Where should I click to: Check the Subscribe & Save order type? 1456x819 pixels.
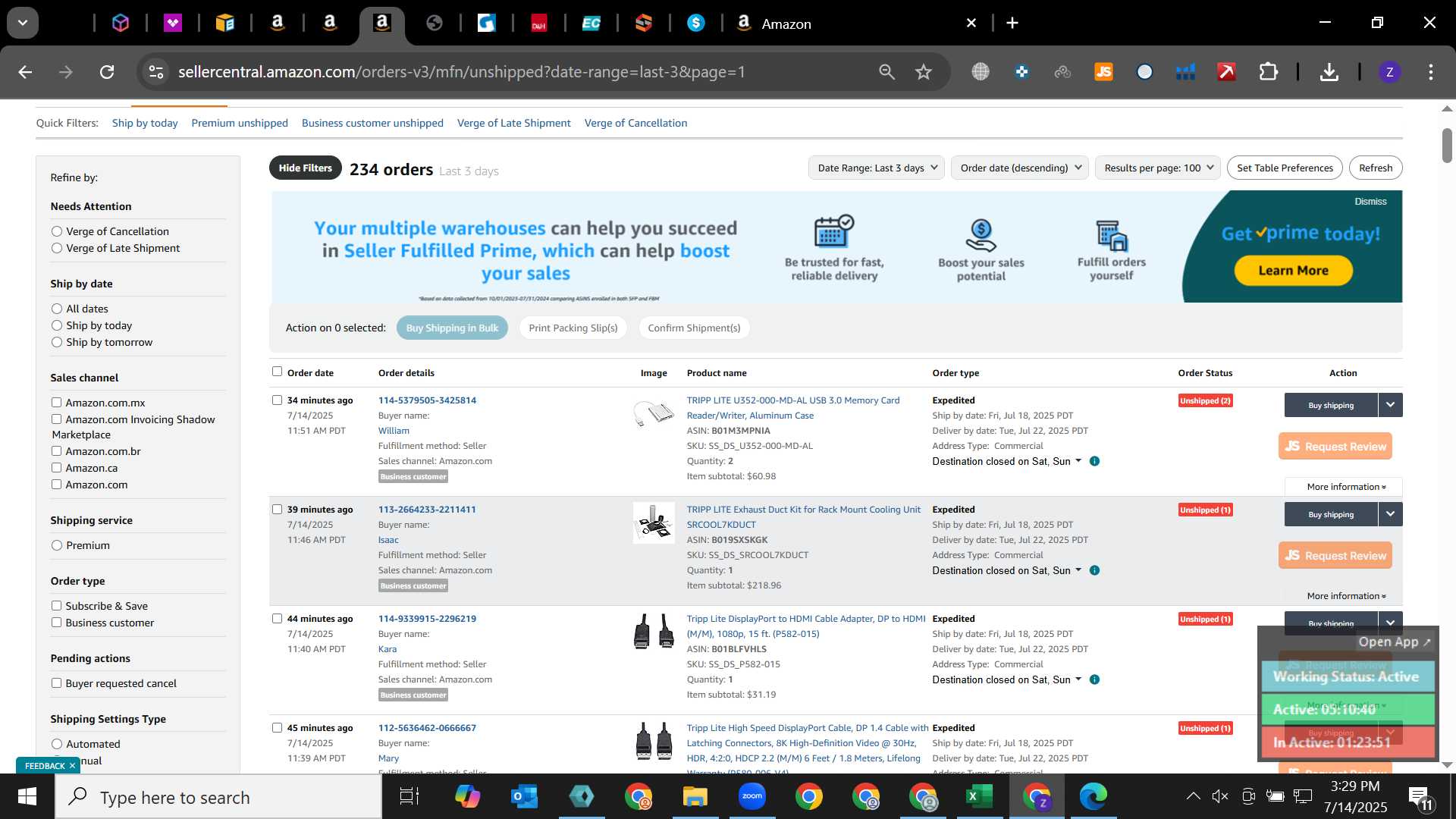point(56,606)
